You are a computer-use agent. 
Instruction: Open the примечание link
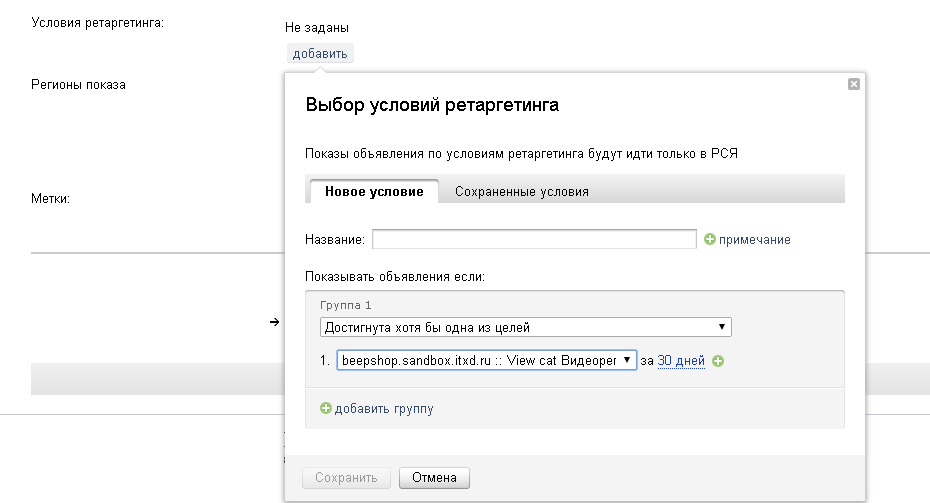[x=755, y=240]
